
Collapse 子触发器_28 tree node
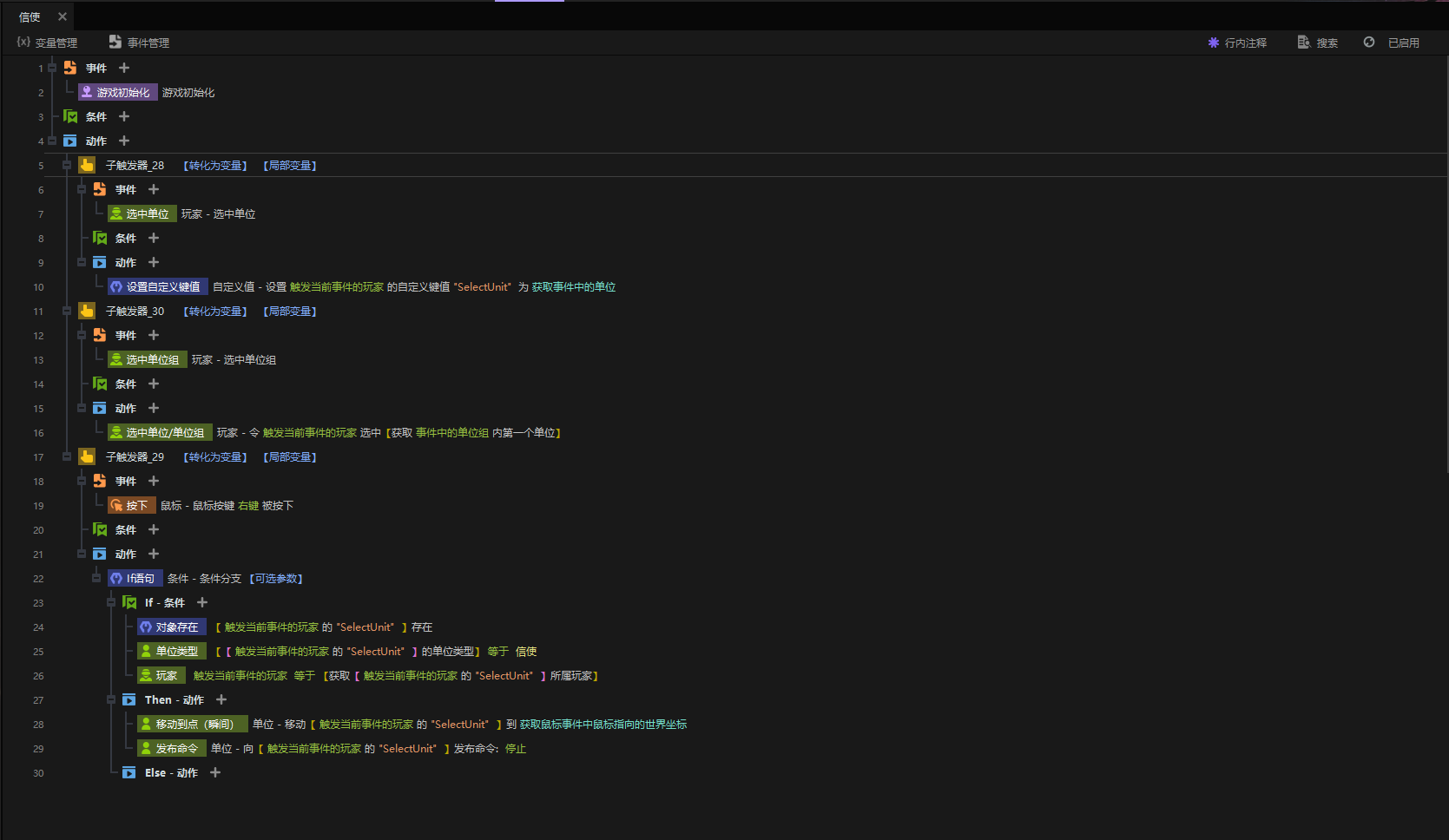point(67,165)
